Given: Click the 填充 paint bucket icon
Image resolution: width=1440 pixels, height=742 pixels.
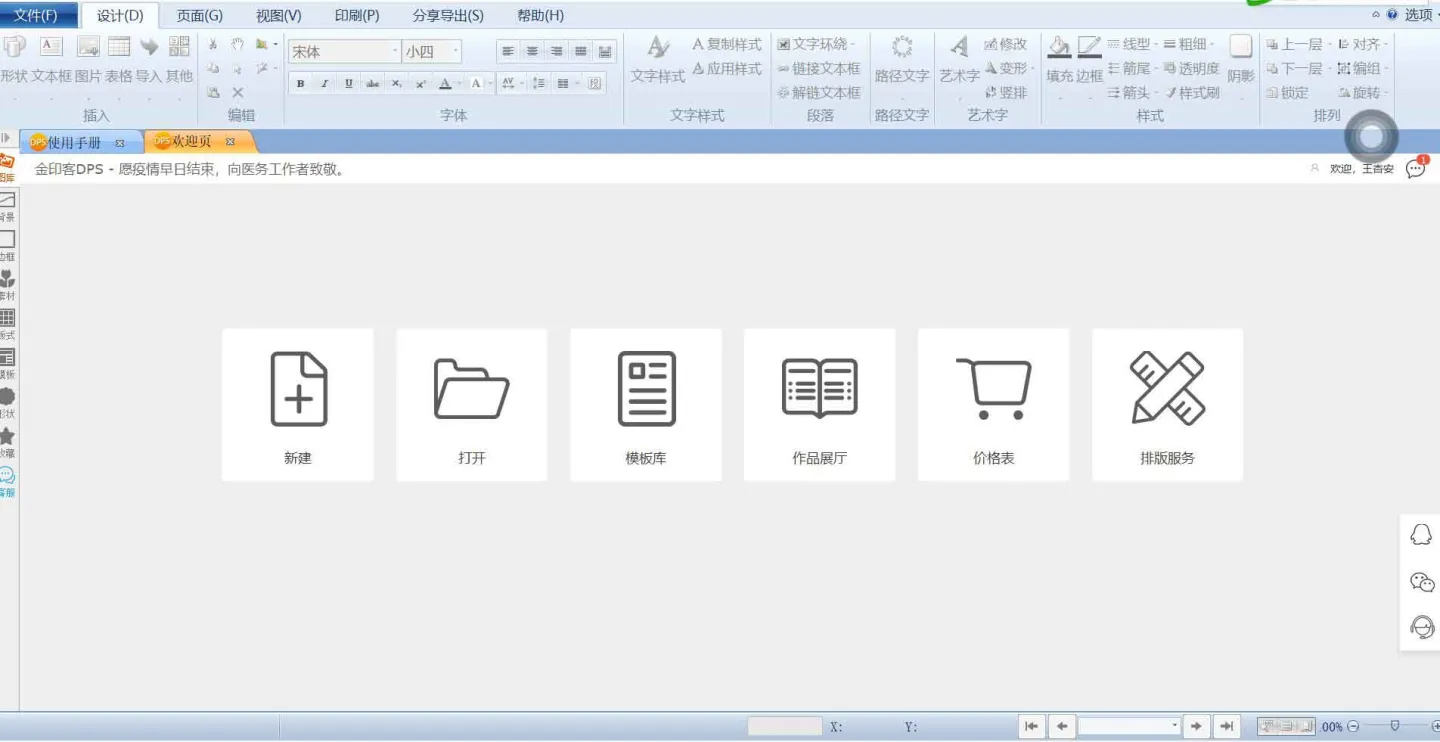Looking at the screenshot, I should tap(1059, 48).
